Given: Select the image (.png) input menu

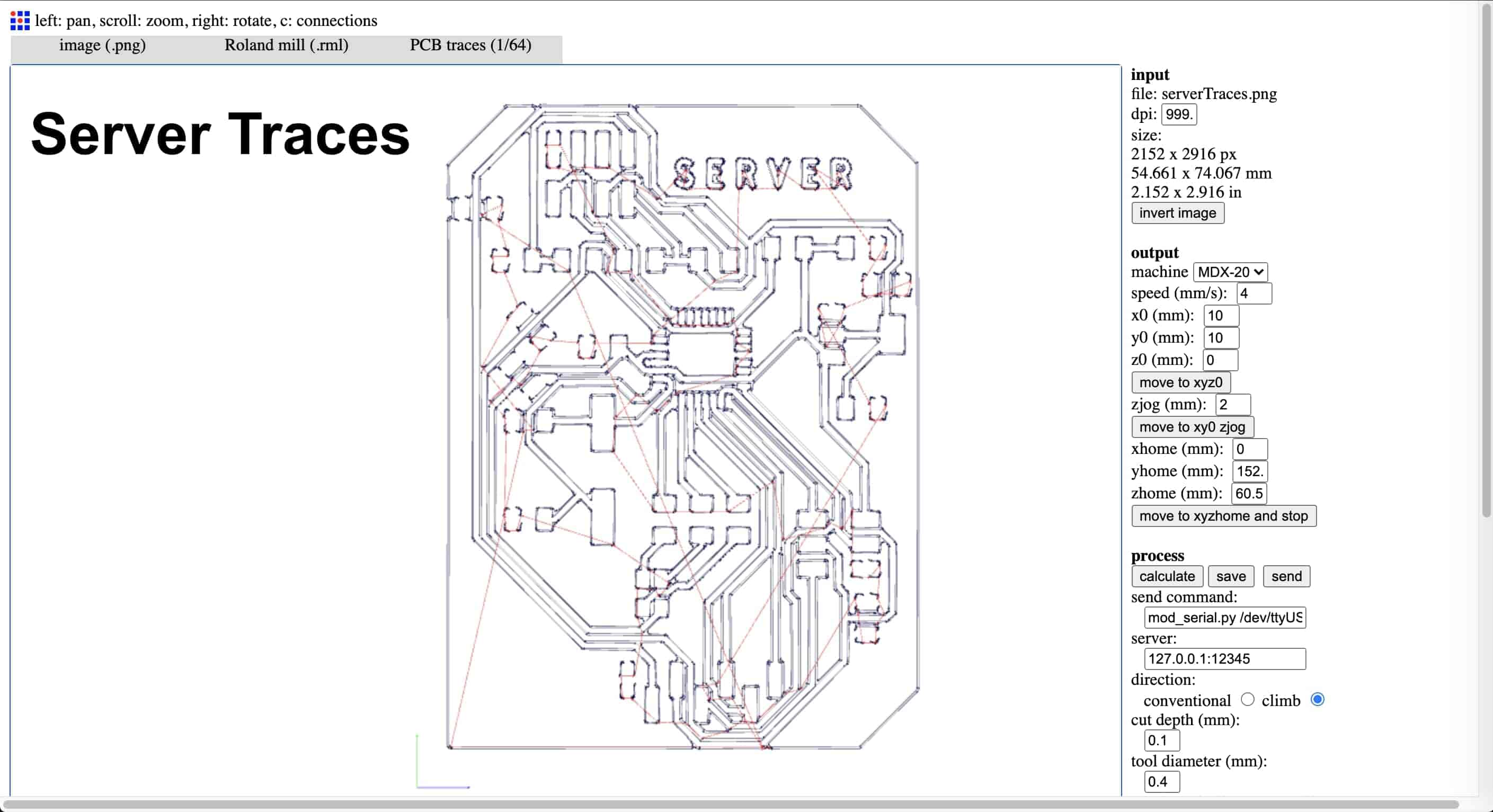Looking at the screenshot, I should point(103,45).
